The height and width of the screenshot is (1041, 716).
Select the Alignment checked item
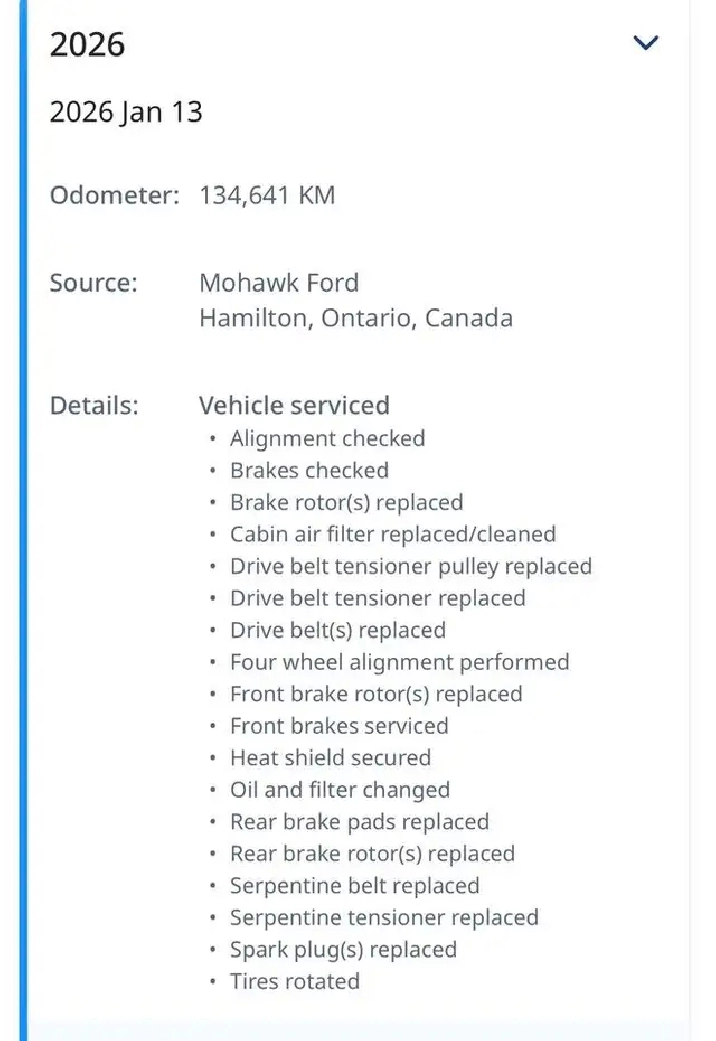327,438
